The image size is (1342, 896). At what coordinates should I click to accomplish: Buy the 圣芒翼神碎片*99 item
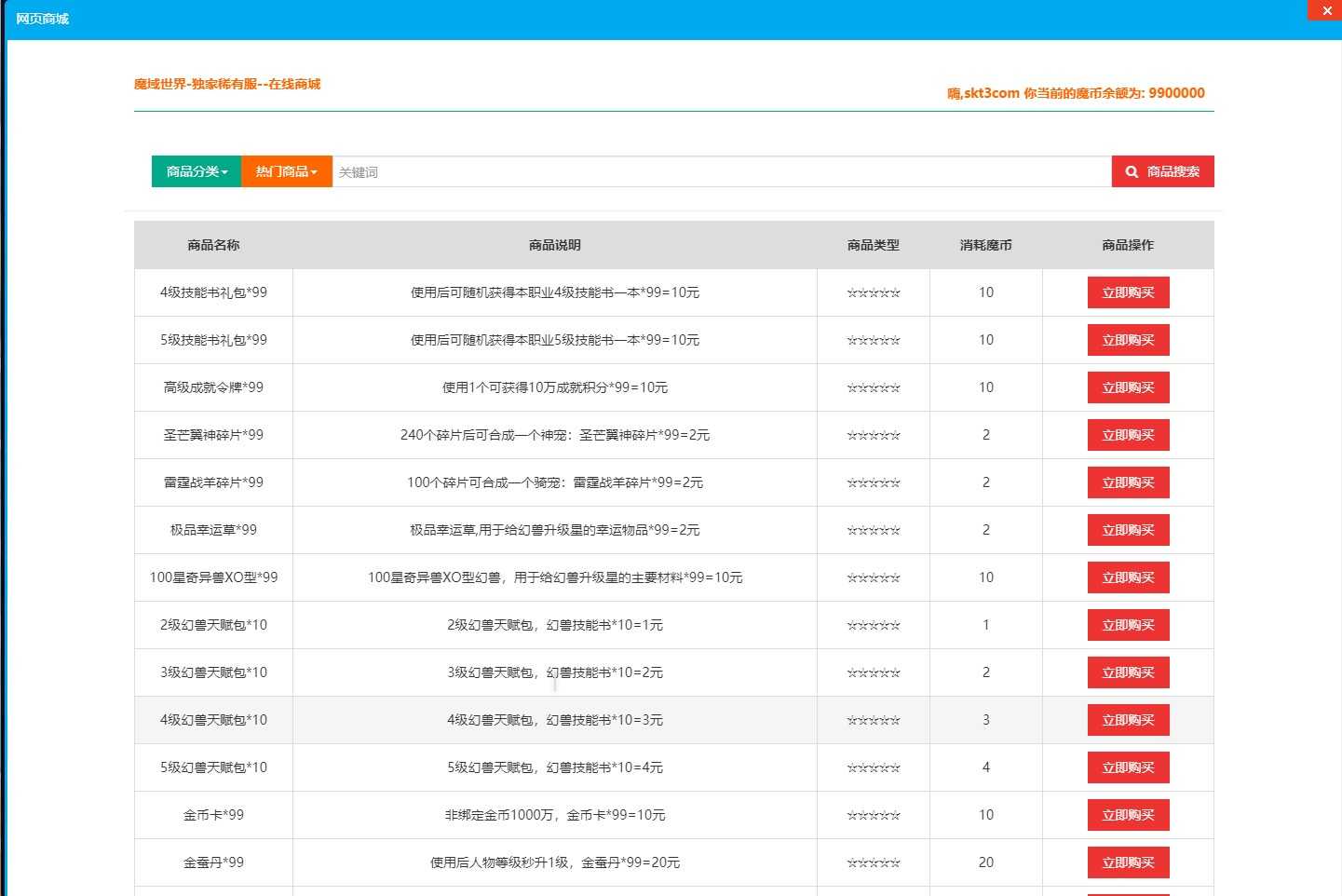[x=1128, y=435]
